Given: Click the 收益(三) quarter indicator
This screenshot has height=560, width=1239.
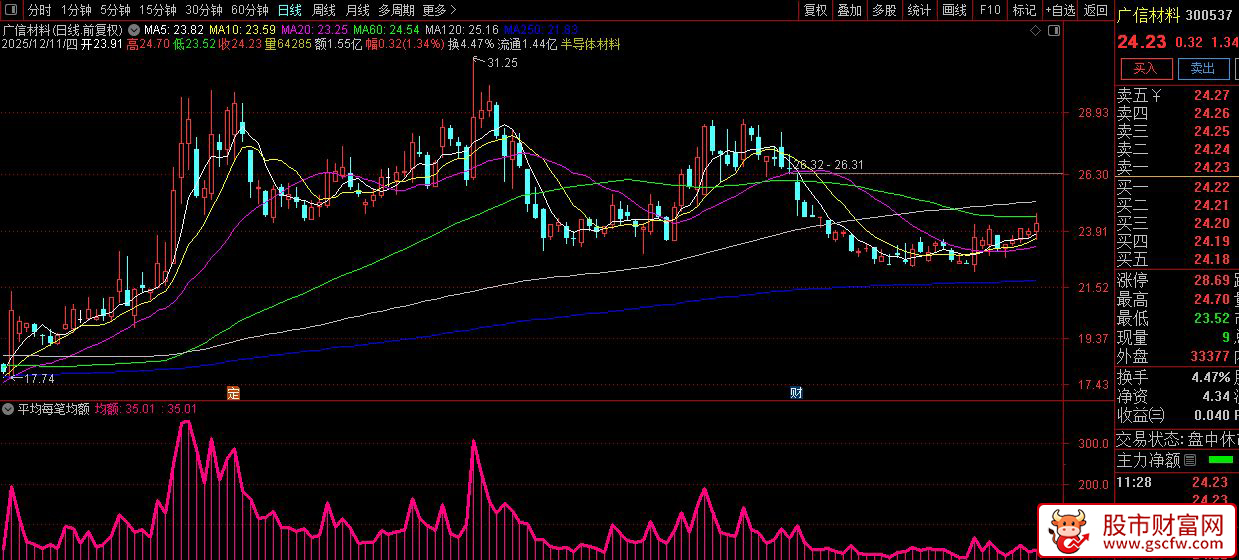Looking at the screenshot, I should pos(1141,415).
